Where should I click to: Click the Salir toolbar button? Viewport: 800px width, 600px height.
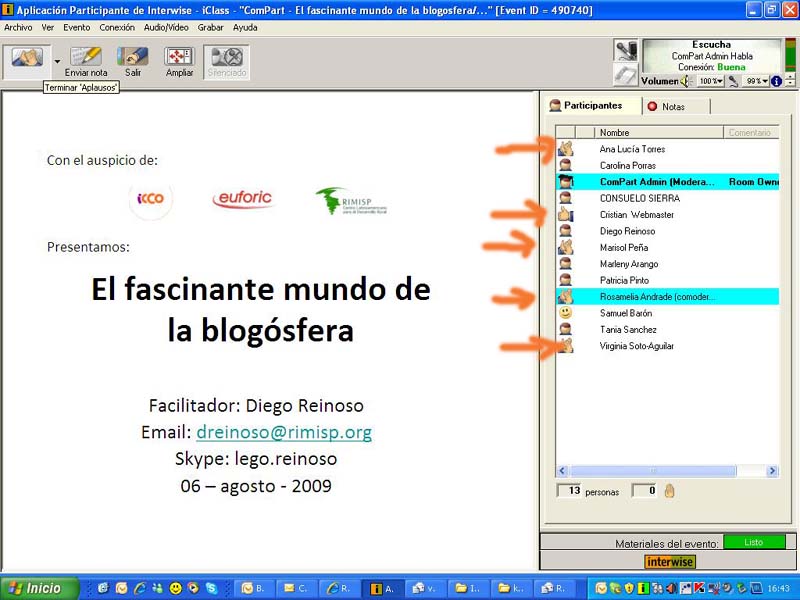pos(133,62)
